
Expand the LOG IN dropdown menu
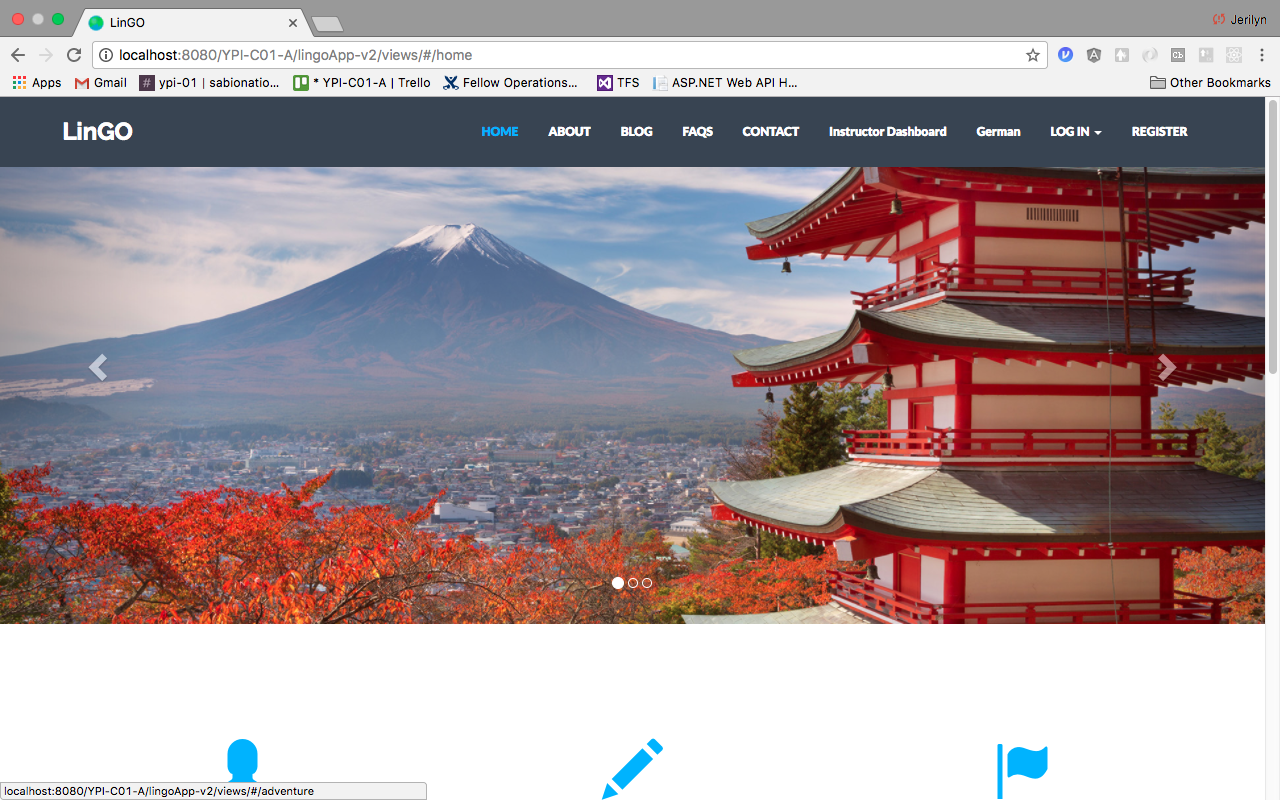(1075, 132)
